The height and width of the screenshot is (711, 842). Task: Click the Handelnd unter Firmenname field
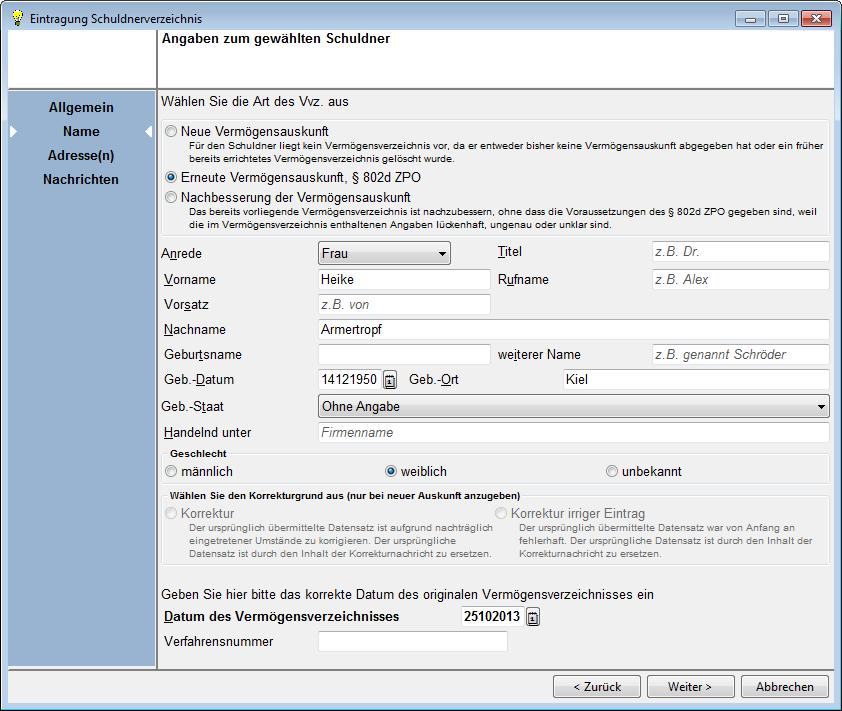click(573, 433)
